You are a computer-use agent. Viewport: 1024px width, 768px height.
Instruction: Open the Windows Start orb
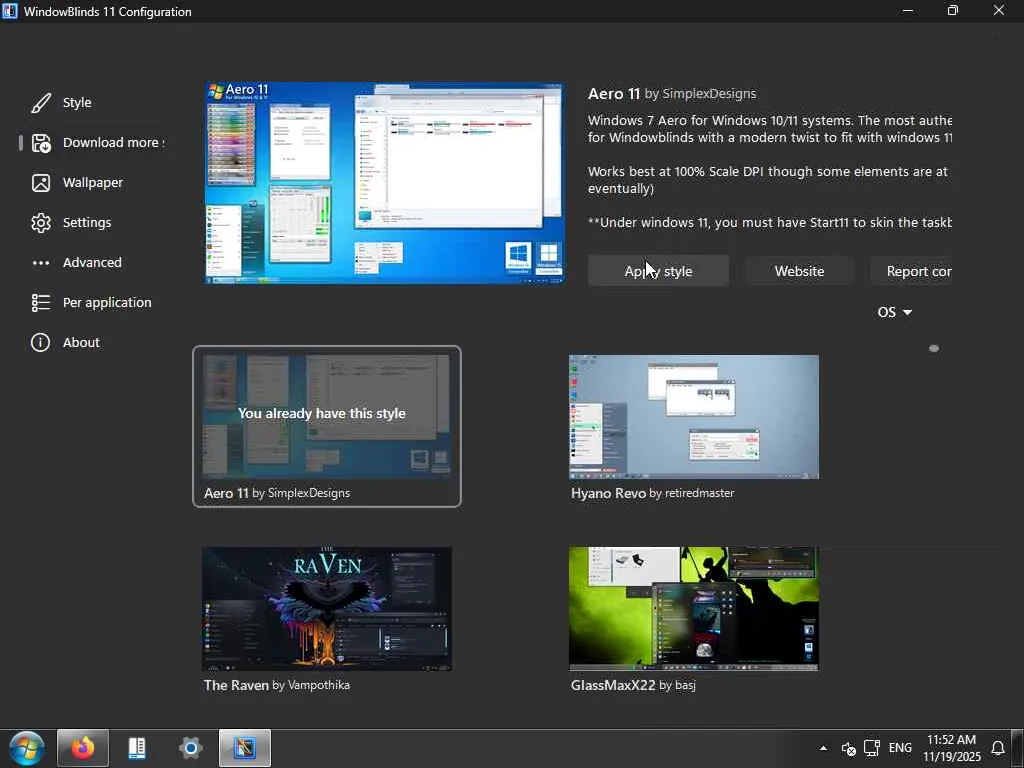pos(26,748)
